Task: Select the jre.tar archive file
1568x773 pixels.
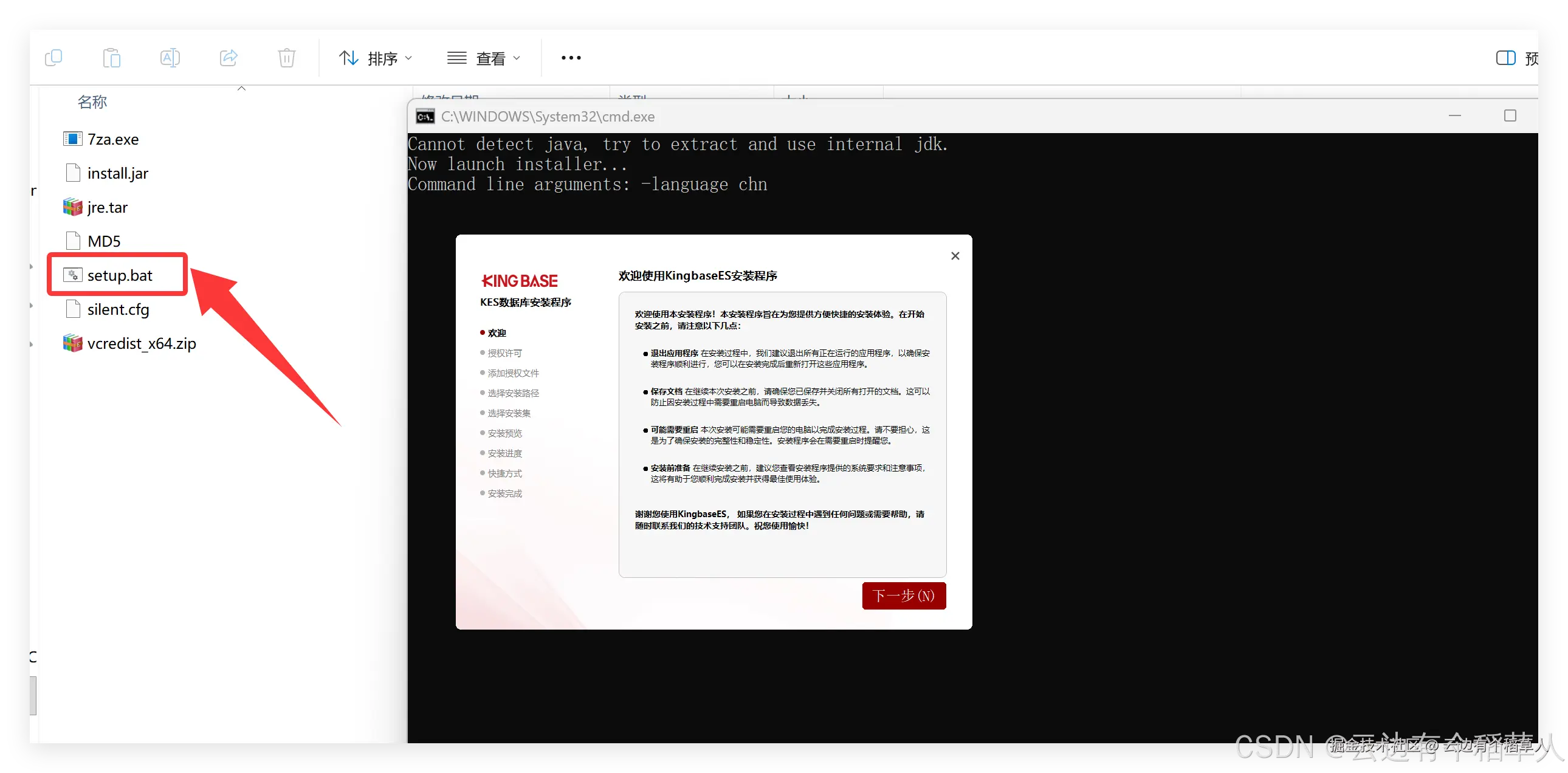Action: tap(107, 208)
